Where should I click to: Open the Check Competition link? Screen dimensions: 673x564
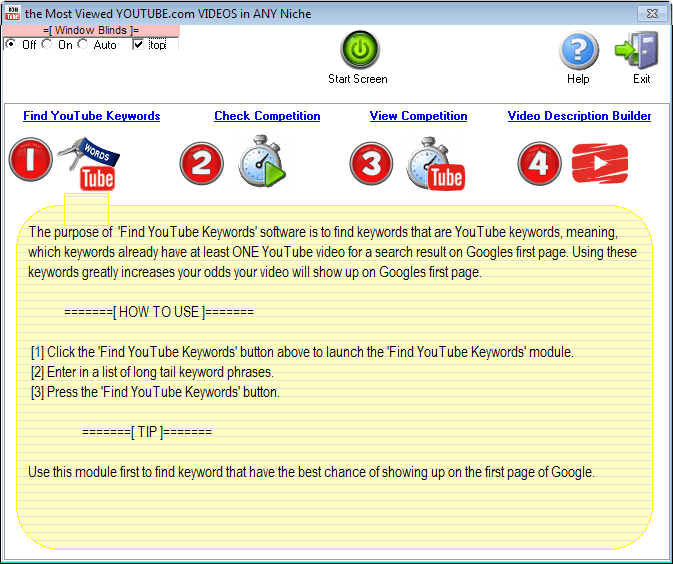267,116
